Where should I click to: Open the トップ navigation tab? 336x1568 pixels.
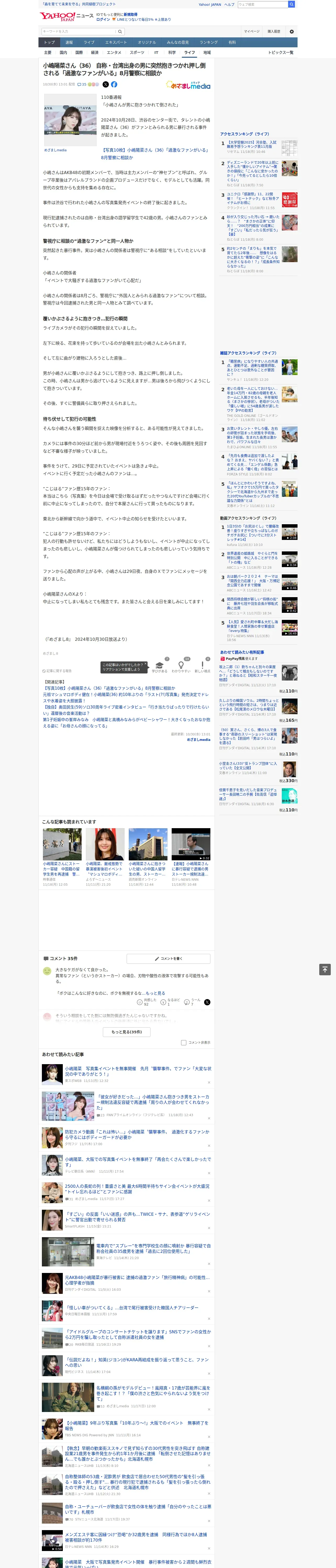[49, 43]
